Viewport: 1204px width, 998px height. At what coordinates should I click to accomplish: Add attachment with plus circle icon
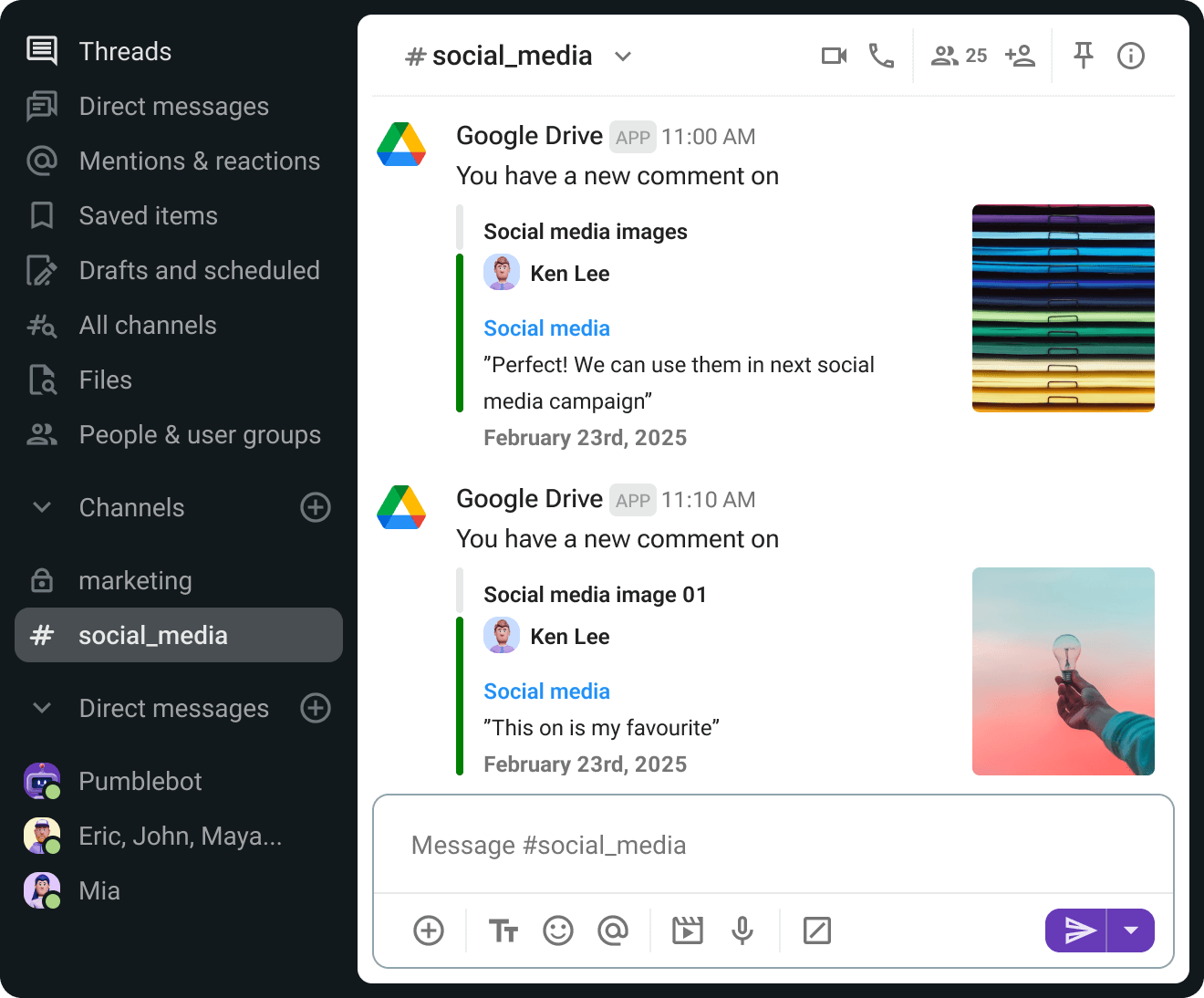[429, 930]
